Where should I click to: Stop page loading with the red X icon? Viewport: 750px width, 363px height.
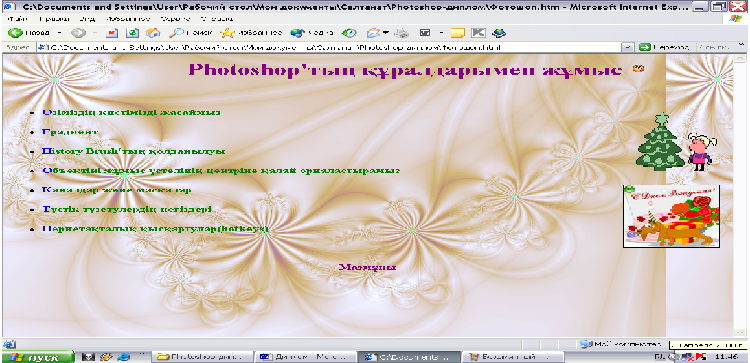[x=111, y=33]
